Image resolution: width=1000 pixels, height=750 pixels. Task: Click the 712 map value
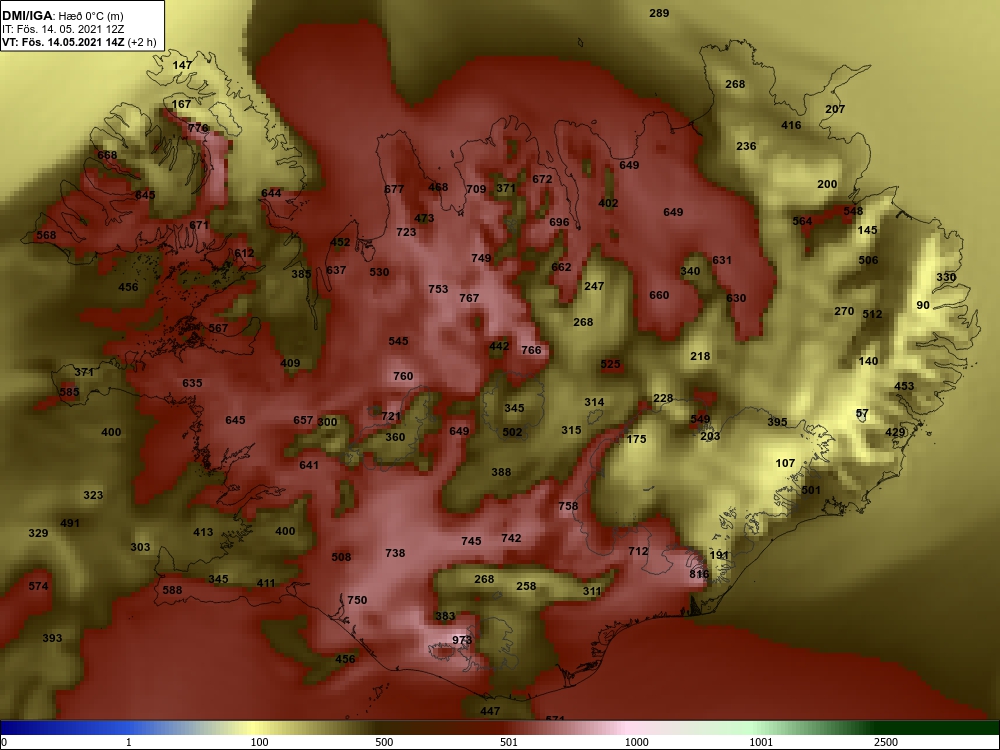click(x=638, y=551)
